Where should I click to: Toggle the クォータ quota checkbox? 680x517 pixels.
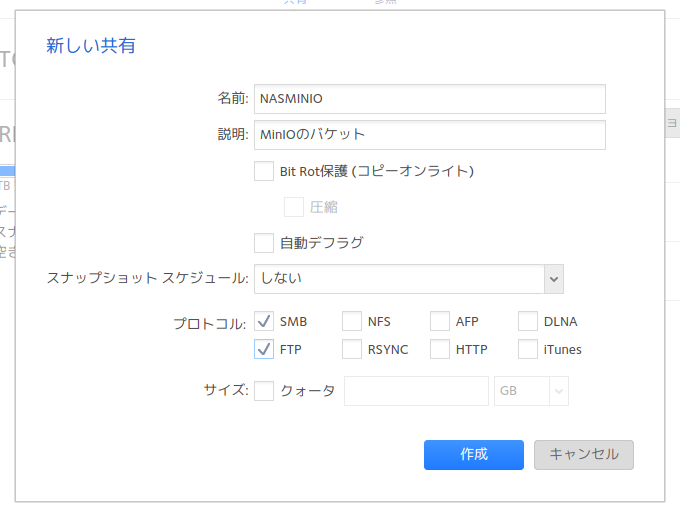(x=264, y=391)
